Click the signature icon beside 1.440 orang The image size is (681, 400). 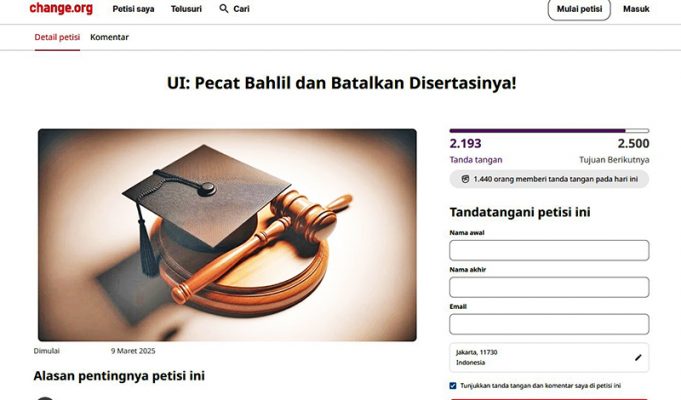click(465, 179)
